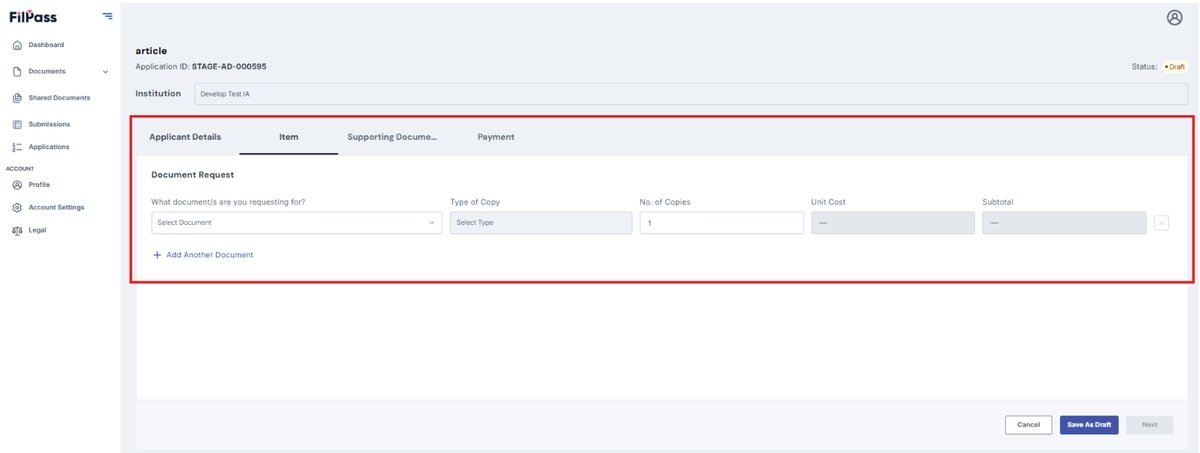Open the user account avatar icon

[x=1174, y=17]
